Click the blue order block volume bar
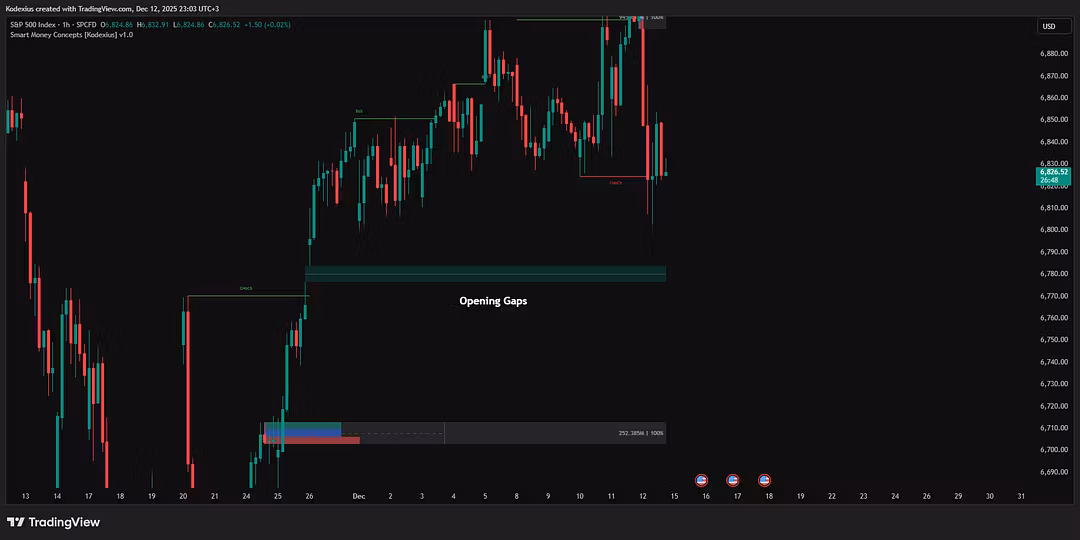1080x540 pixels. 302,428
